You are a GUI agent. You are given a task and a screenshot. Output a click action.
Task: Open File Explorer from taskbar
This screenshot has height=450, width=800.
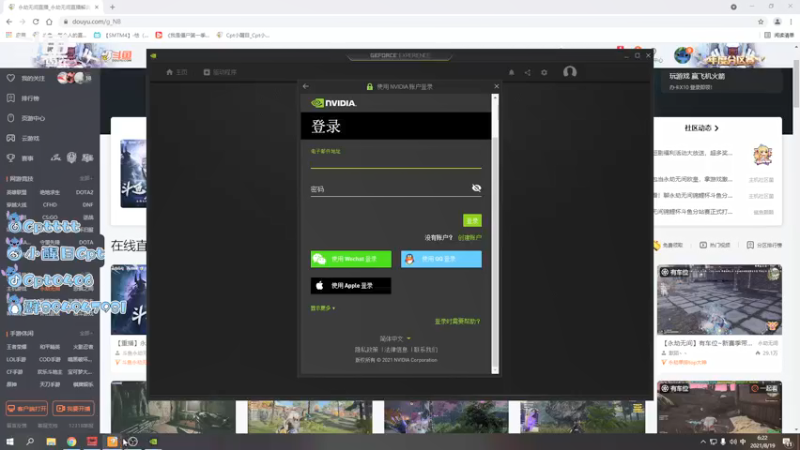[51, 441]
